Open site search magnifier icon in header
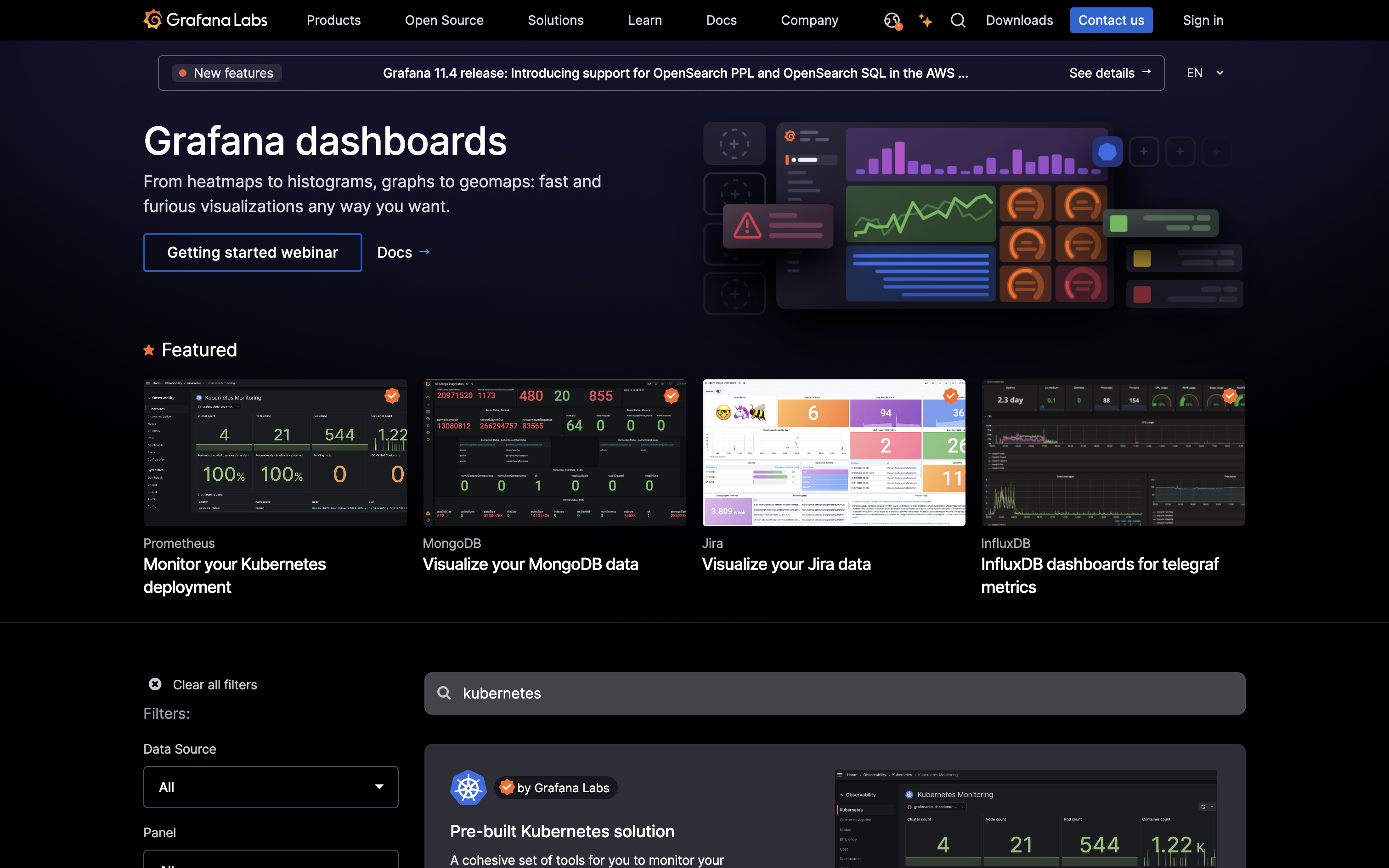This screenshot has height=868, width=1389. 958,20
